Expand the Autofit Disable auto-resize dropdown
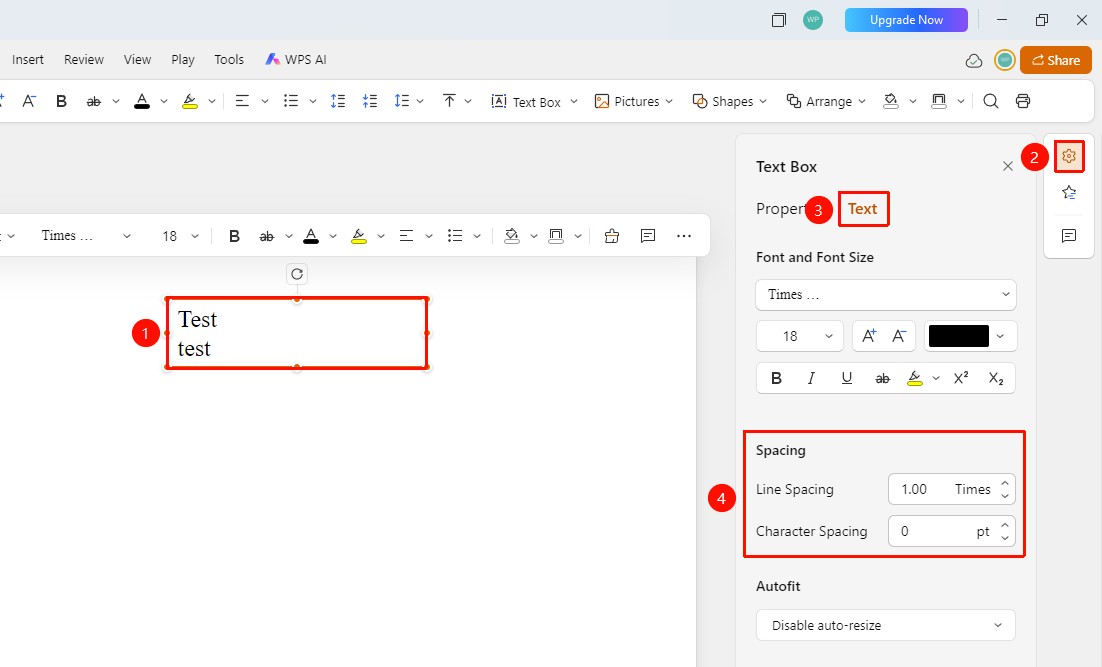 click(x=886, y=626)
